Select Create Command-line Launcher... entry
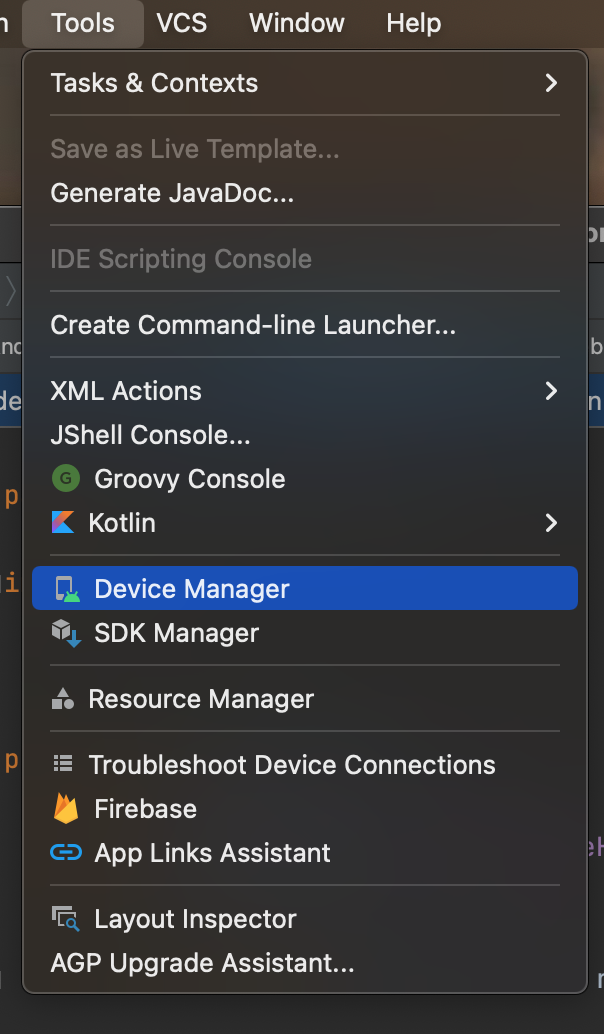The height and width of the screenshot is (1034, 604). tap(253, 325)
